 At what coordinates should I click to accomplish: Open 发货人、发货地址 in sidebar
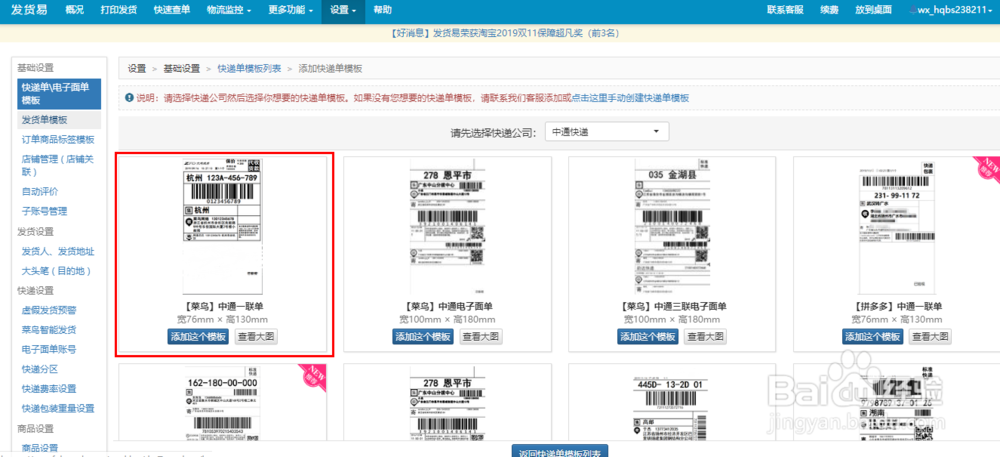pyautogui.click(x=58, y=251)
